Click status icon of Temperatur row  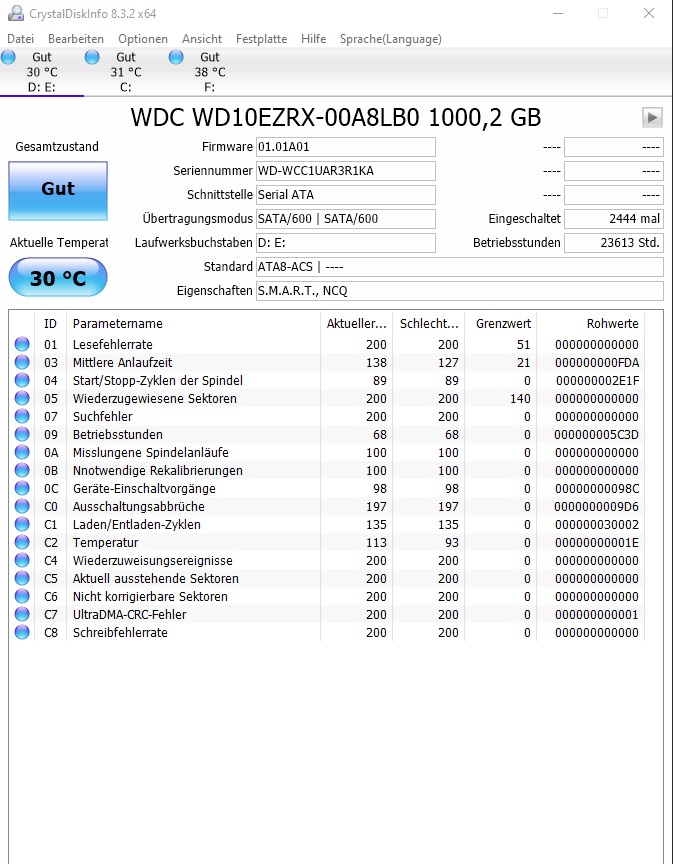click(x=22, y=542)
